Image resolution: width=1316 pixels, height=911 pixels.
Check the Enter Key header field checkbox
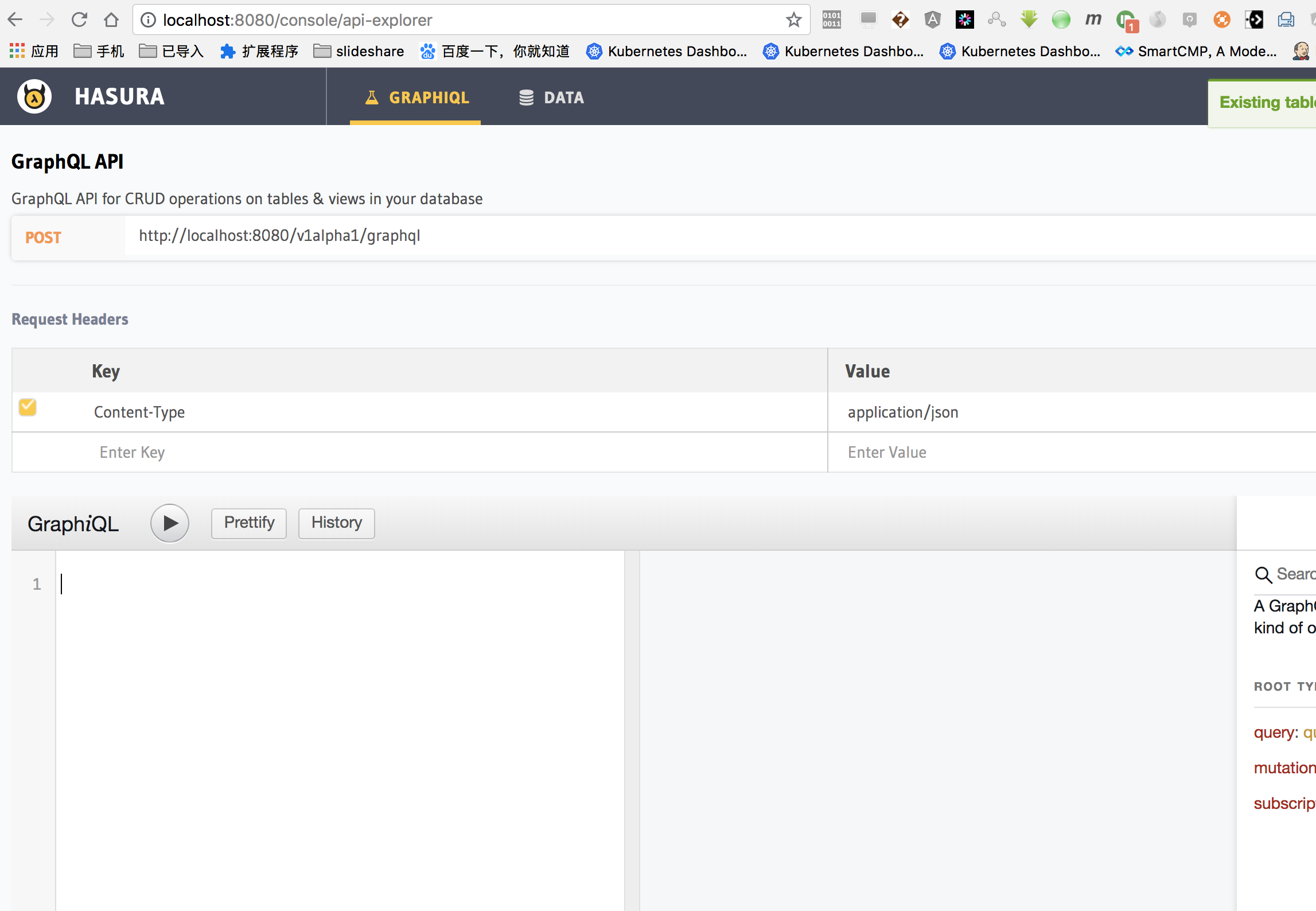[27, 452]
